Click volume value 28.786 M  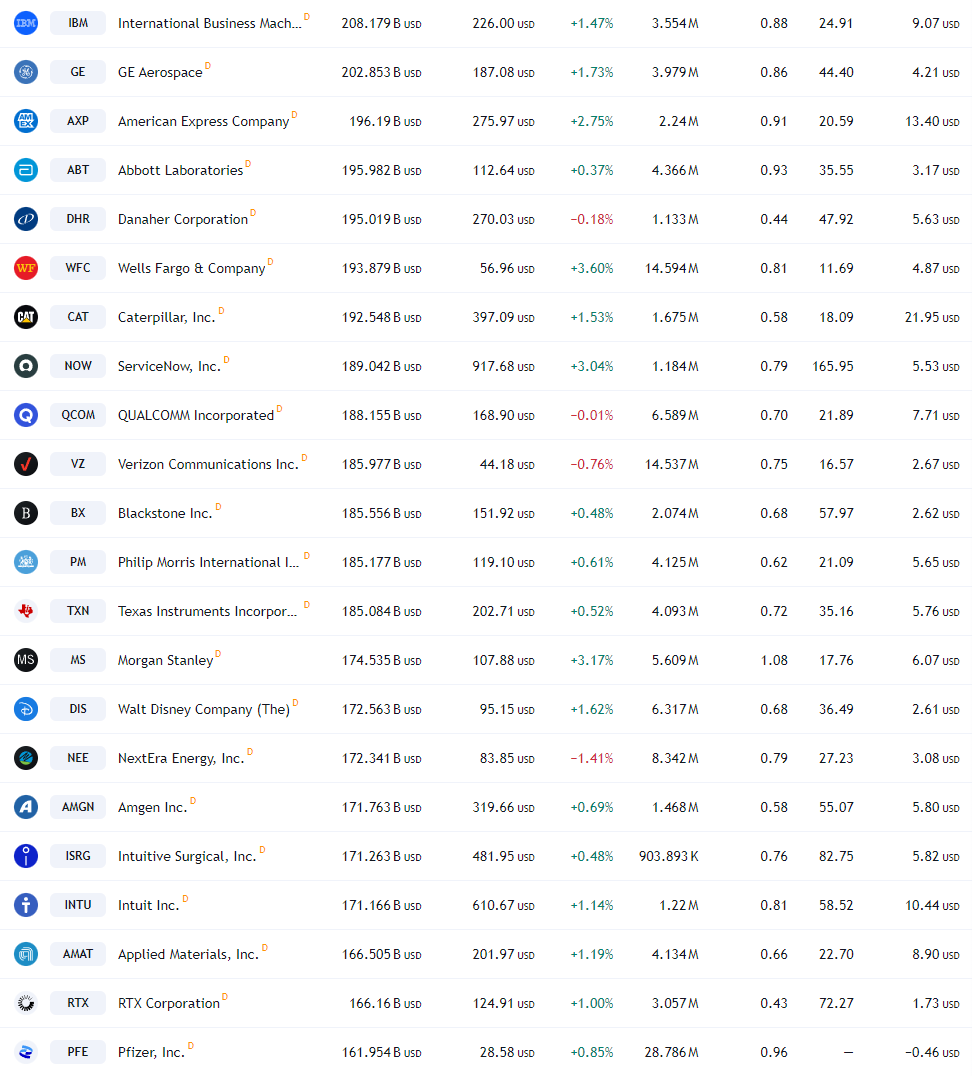[671, 1052]
